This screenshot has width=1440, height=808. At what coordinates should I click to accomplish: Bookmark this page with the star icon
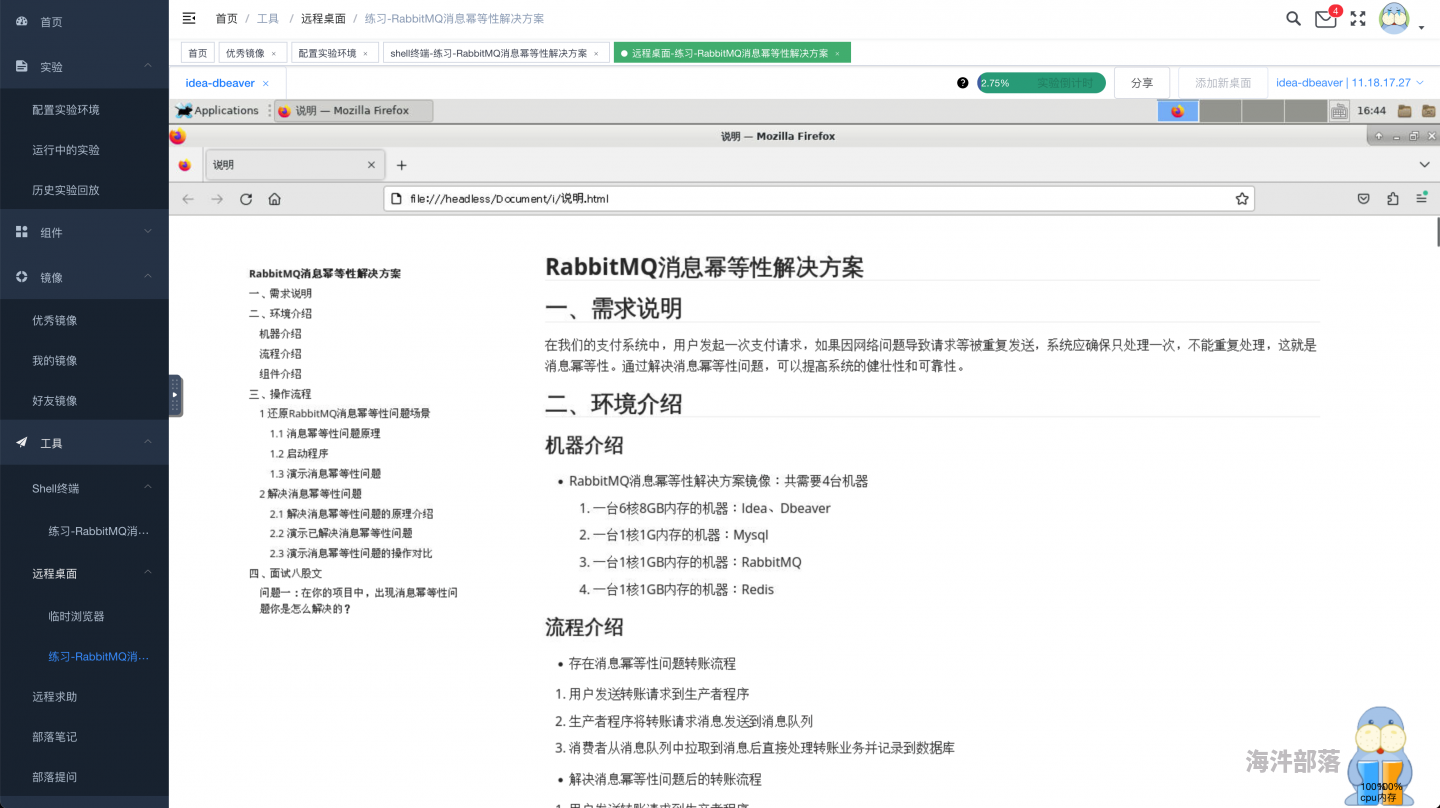(x=1242, y=199)
